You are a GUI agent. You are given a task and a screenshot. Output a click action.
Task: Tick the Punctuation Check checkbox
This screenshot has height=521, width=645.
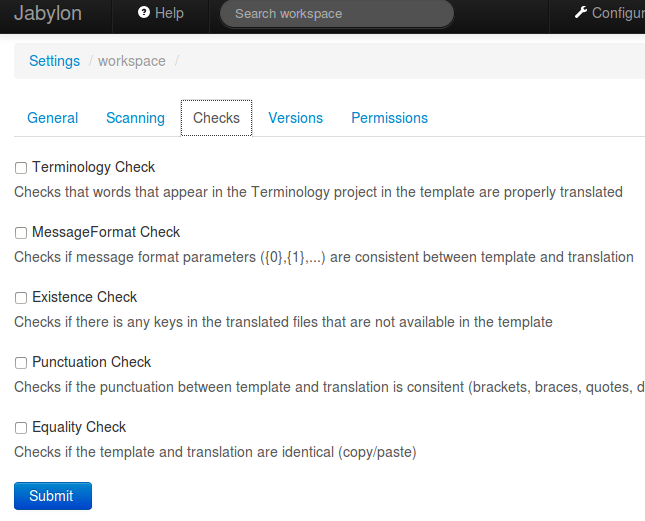pyautogui.click(x=21, y=363)
